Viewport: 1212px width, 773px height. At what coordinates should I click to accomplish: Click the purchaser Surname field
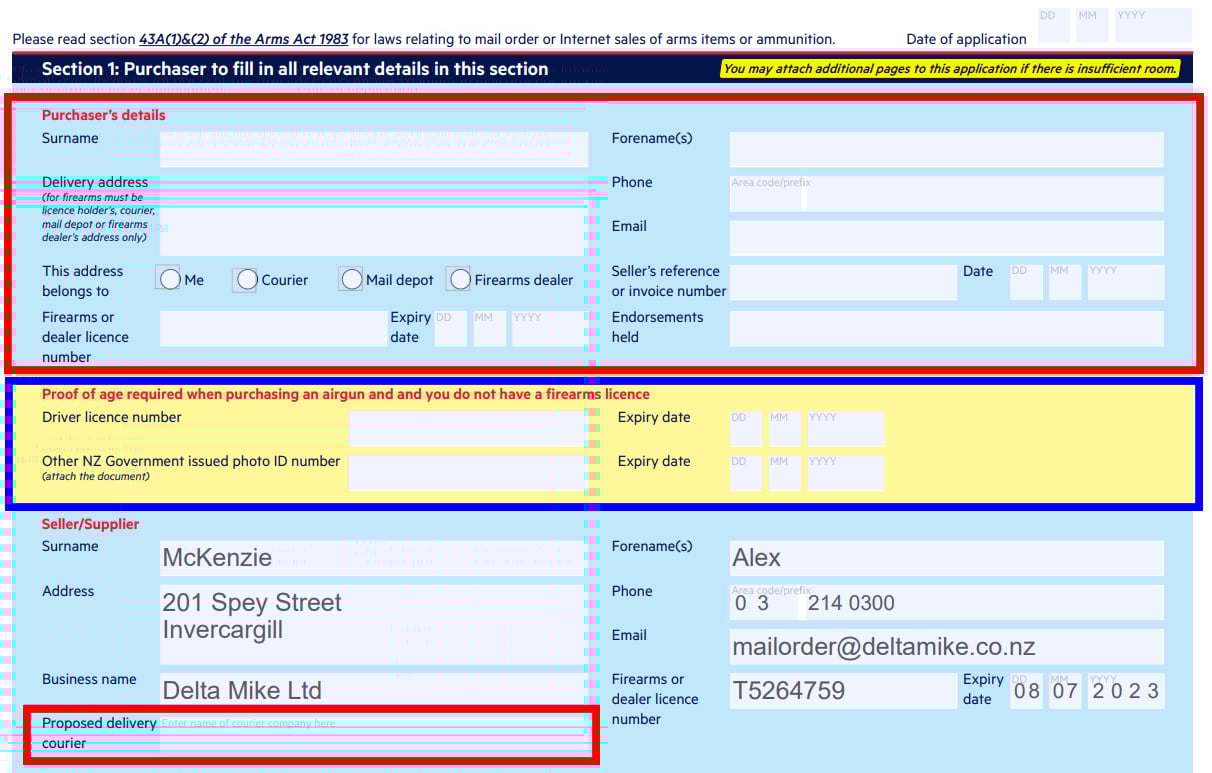pos(375,149)
